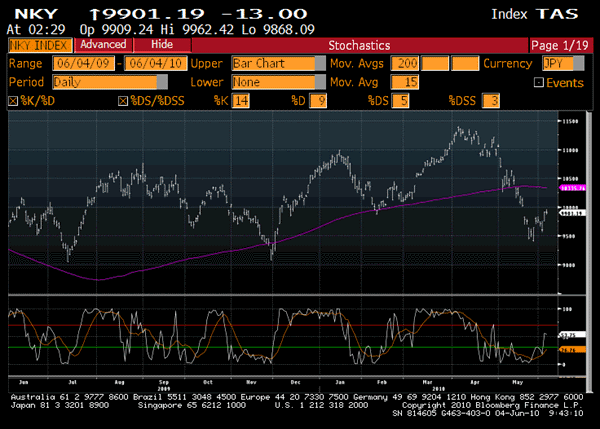Click the Hide tab
Screen dimensions: 600x429
pyautogui.click(x=162, y=45)
